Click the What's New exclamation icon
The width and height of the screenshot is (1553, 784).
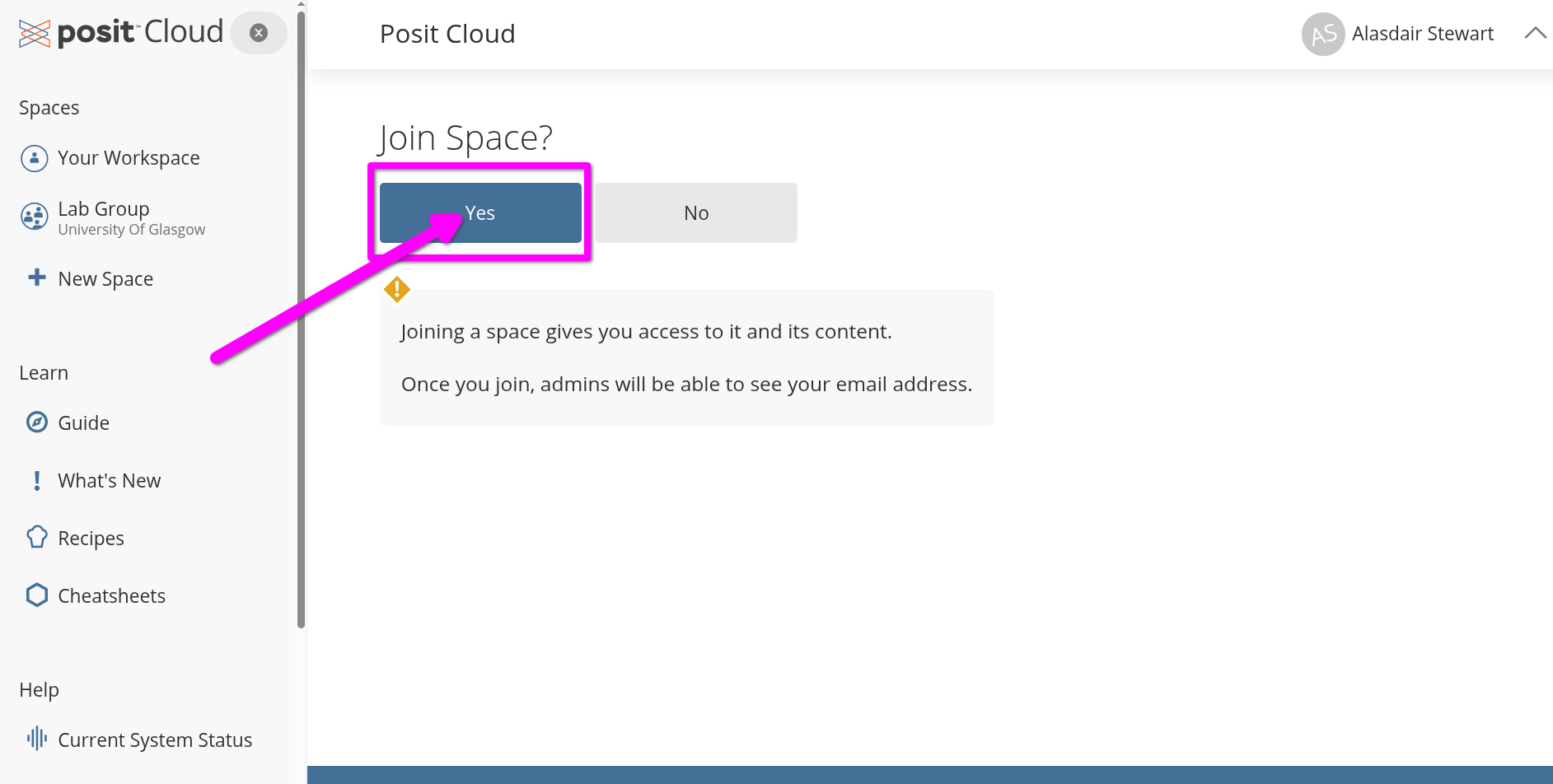[x=37, y=480]
